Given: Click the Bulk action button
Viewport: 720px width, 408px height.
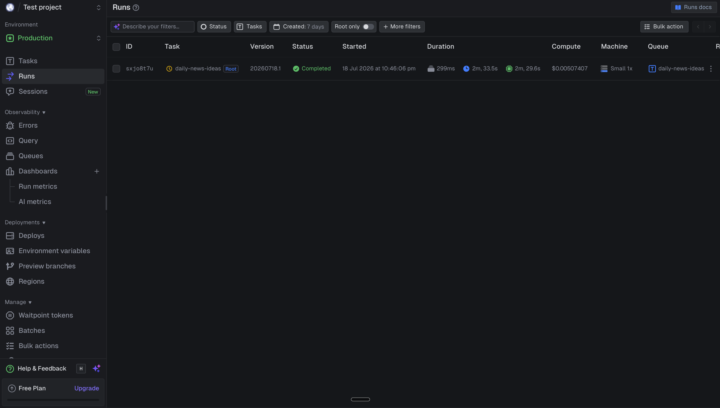Looking at the screenshot, I should point(664,27).
